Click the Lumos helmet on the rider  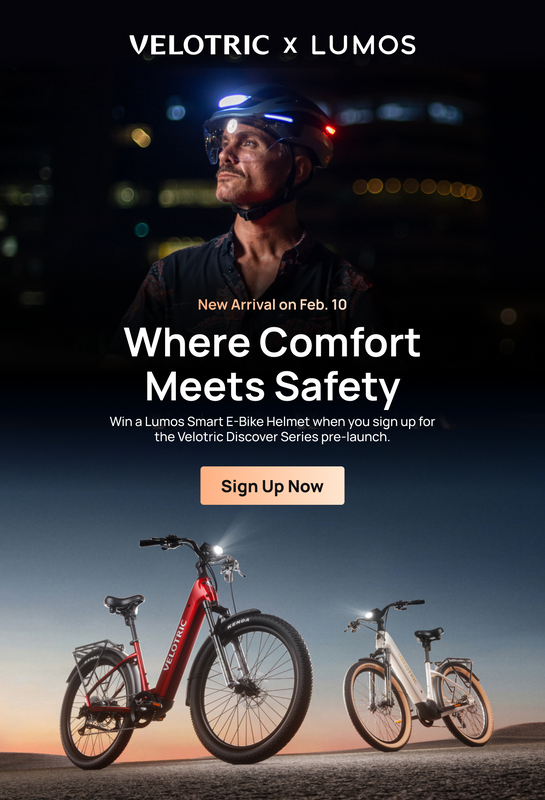point(268,125)
